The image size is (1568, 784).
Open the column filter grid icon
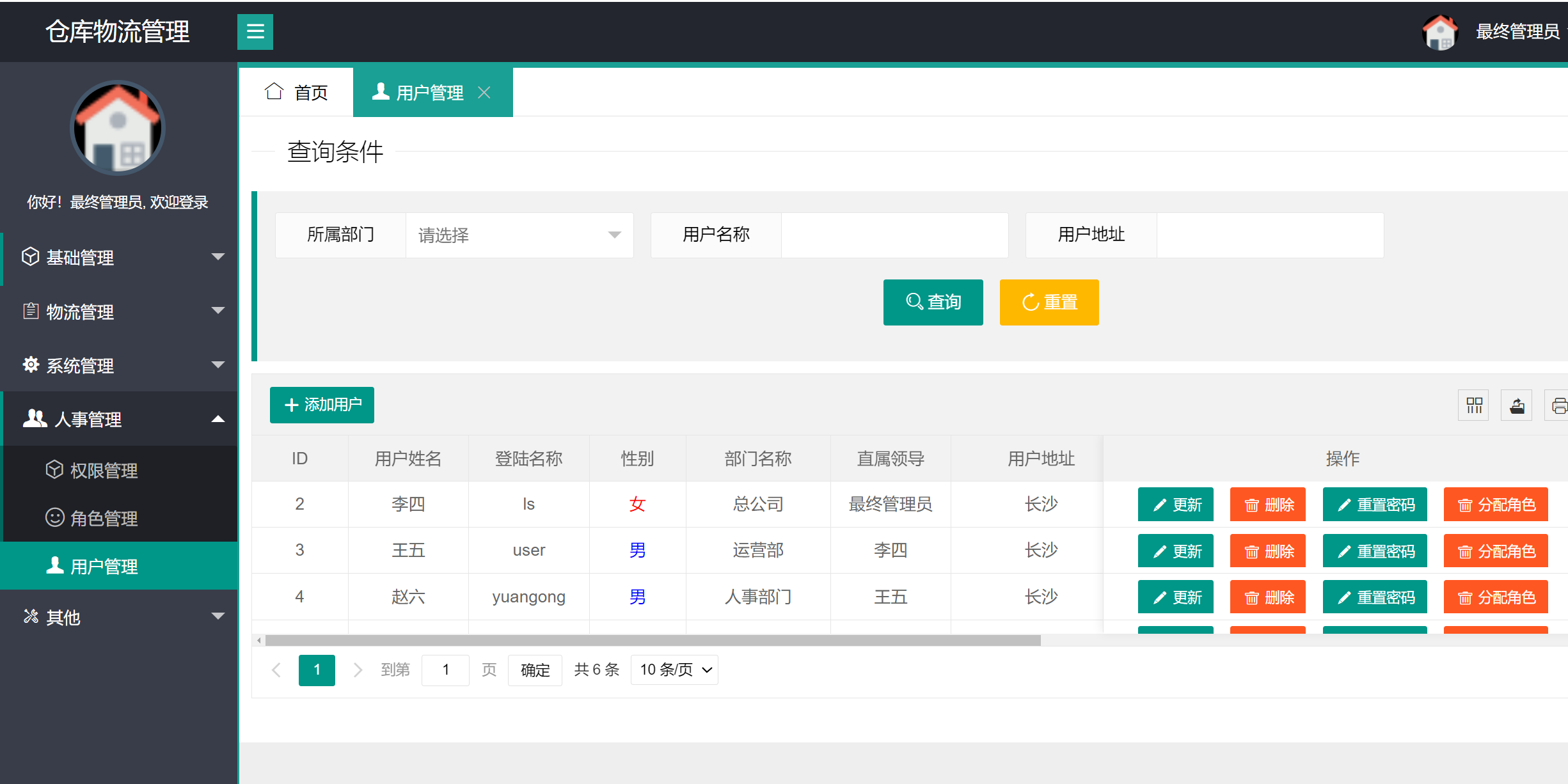coord(1473,405)
